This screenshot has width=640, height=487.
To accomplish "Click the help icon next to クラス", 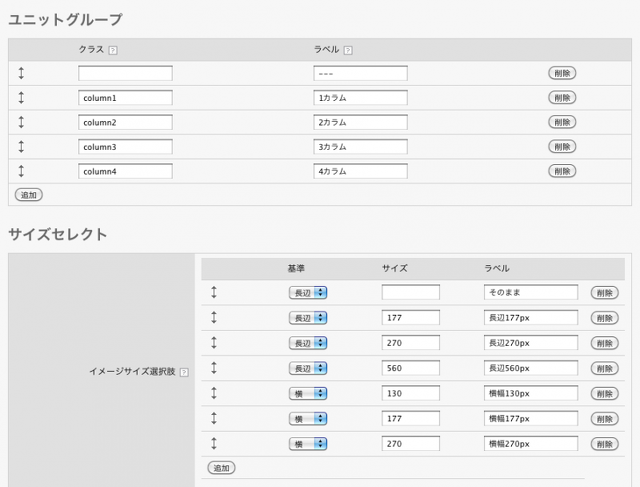I will 113,50.
